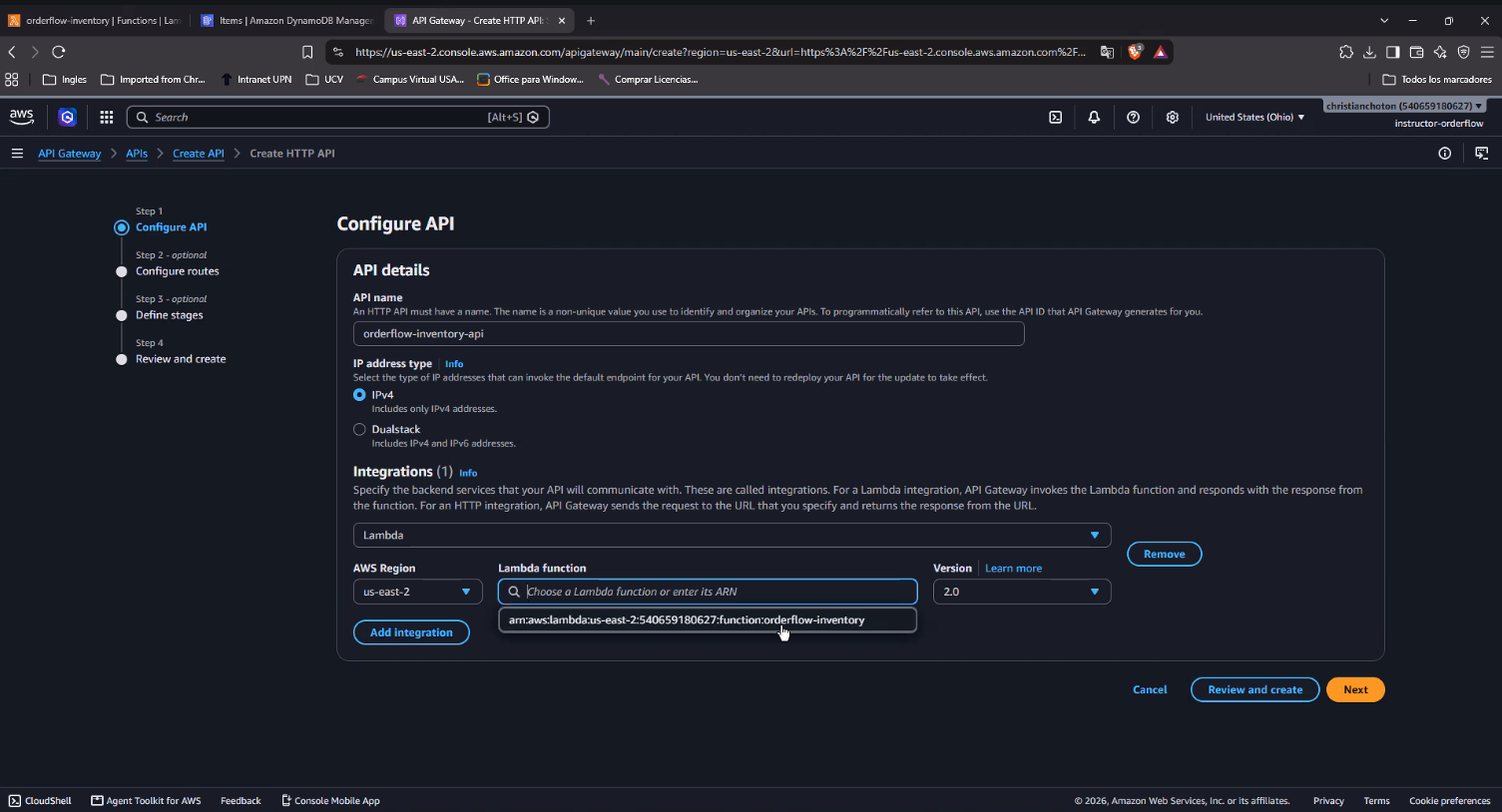
Task: Click the Brave rewards triangle icon
Action: click(1161, 52)
